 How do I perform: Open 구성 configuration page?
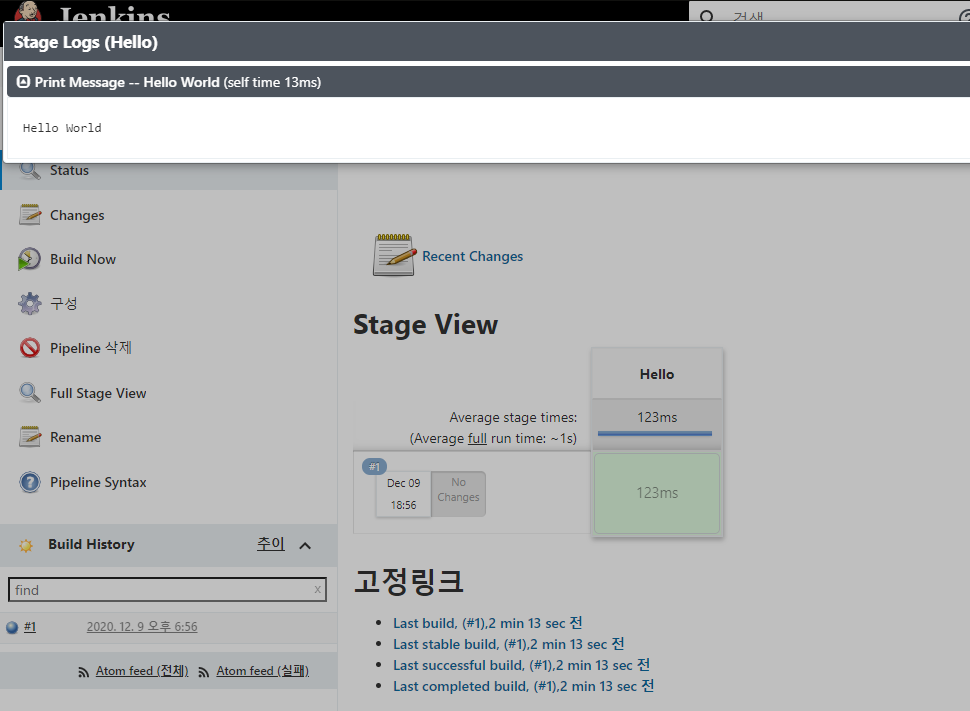pyautogui.click(x=64, y=303)
